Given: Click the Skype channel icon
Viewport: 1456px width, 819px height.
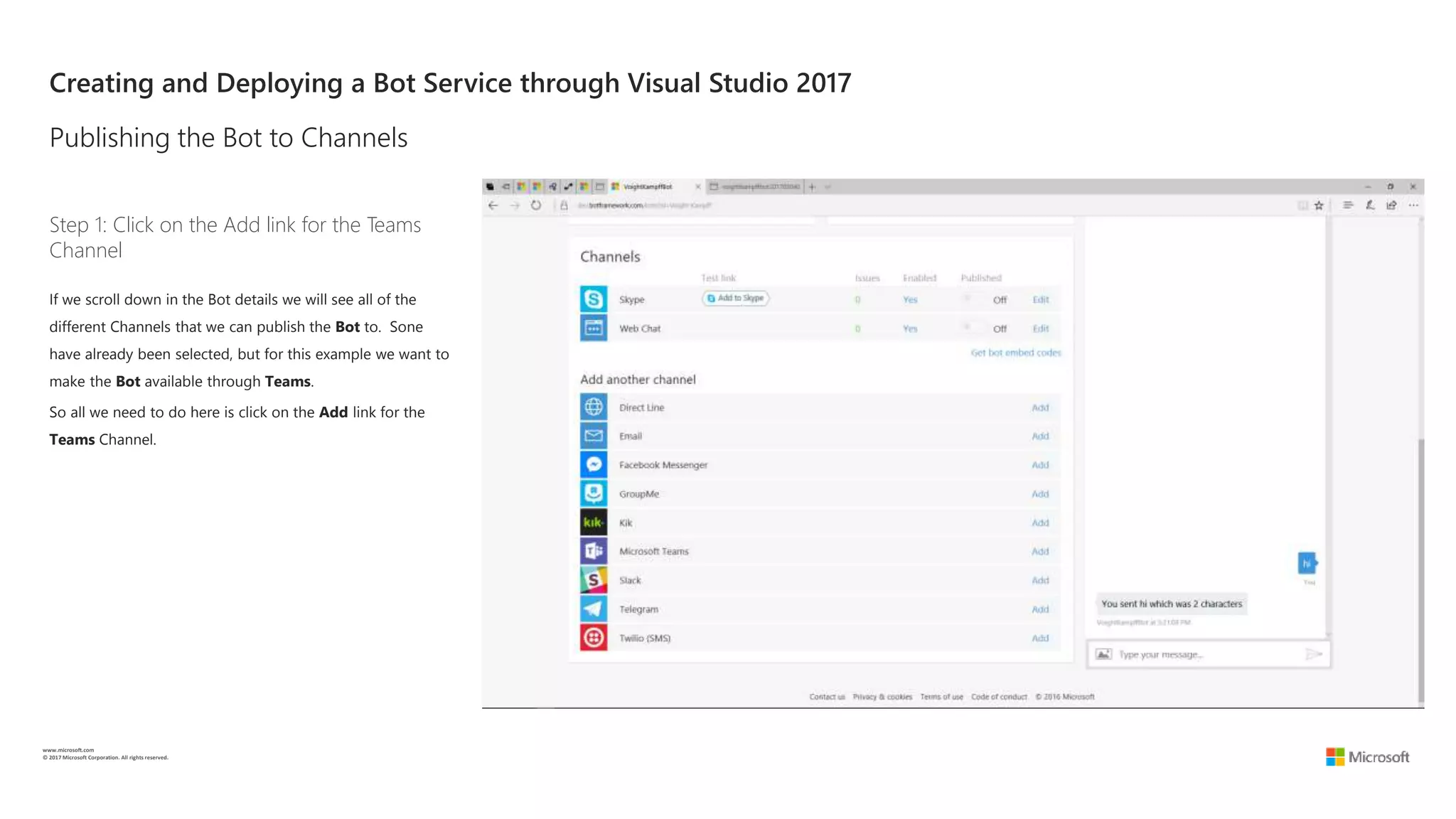Looking at the screenshot, I should [x=594, y=299].
